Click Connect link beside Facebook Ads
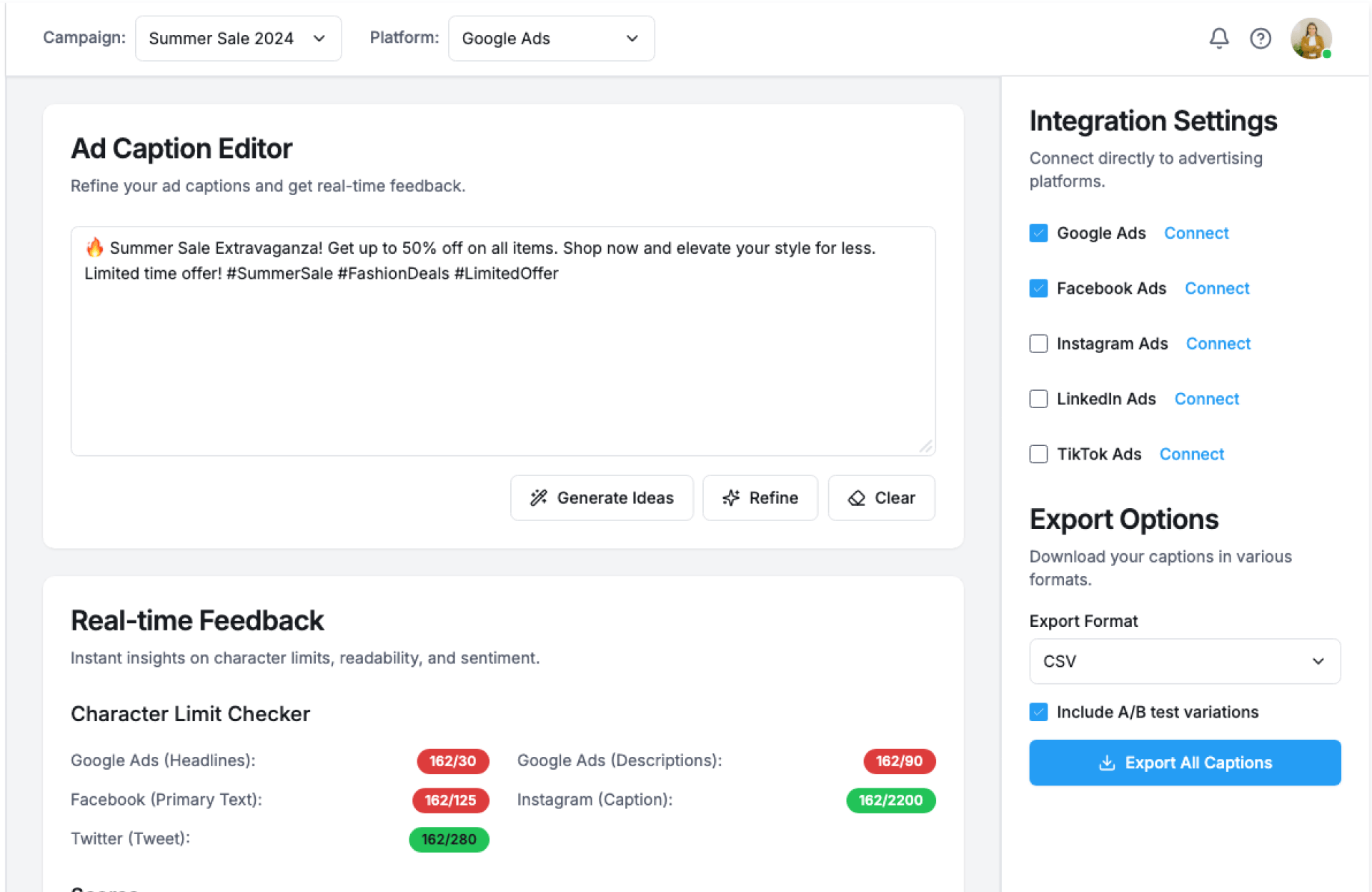This screenshot has width=1372, height=892. 1216,288
